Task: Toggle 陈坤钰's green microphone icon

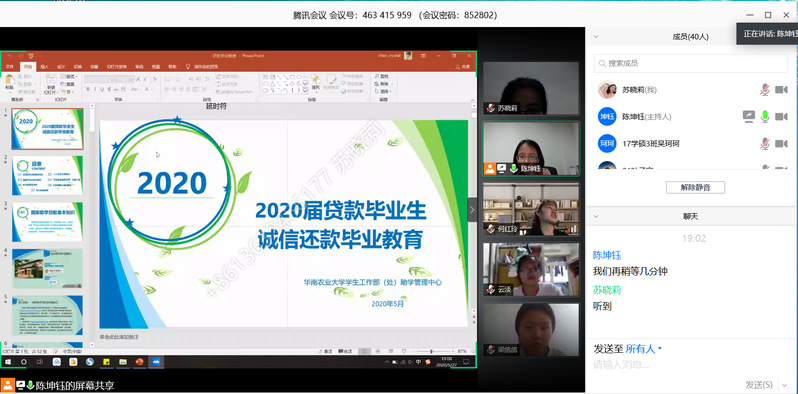Action: (x=764, y=117)
